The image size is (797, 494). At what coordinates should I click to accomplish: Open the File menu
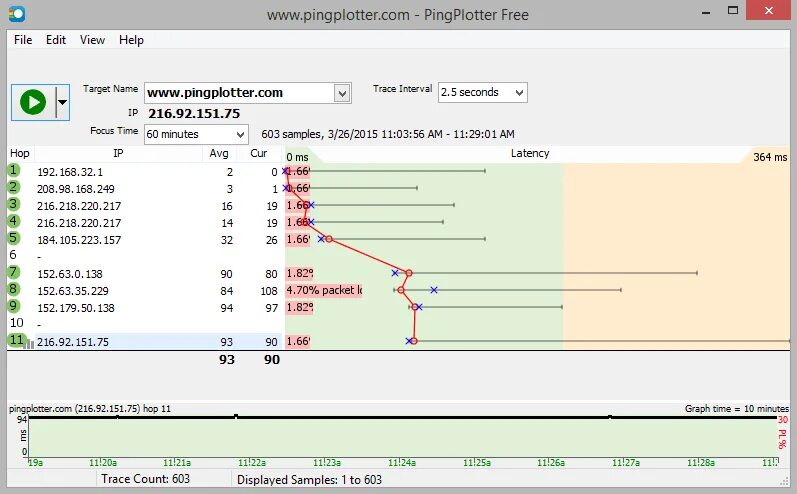[x=23, y=40]
